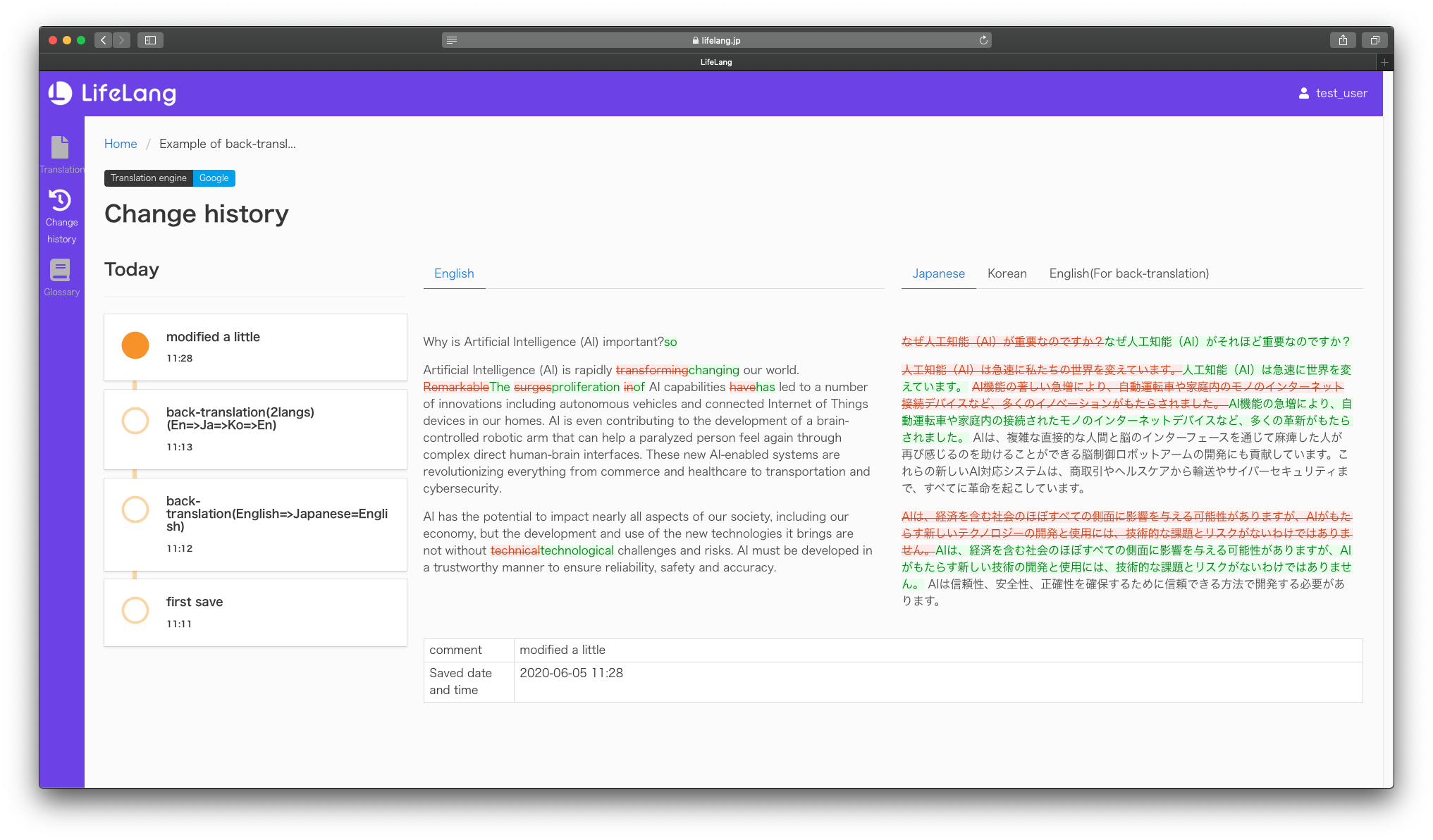Click the inserted word 'technological'
Screen dimensions: 1433x840
[x=577, y=550]
